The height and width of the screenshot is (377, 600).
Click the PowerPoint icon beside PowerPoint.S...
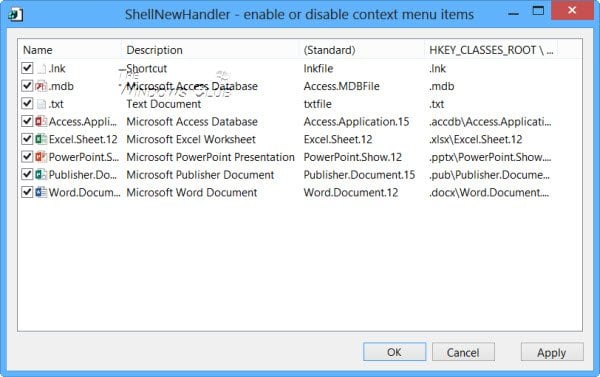(41, 157)
